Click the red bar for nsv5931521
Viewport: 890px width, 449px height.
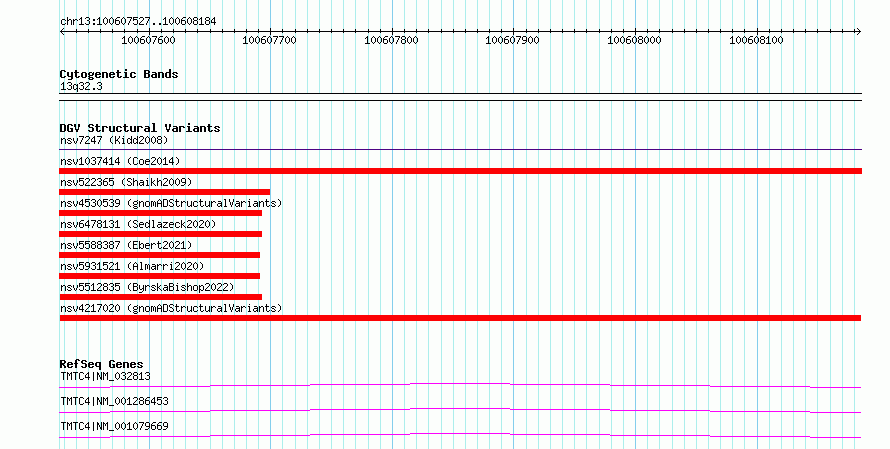tap(159, 276)
